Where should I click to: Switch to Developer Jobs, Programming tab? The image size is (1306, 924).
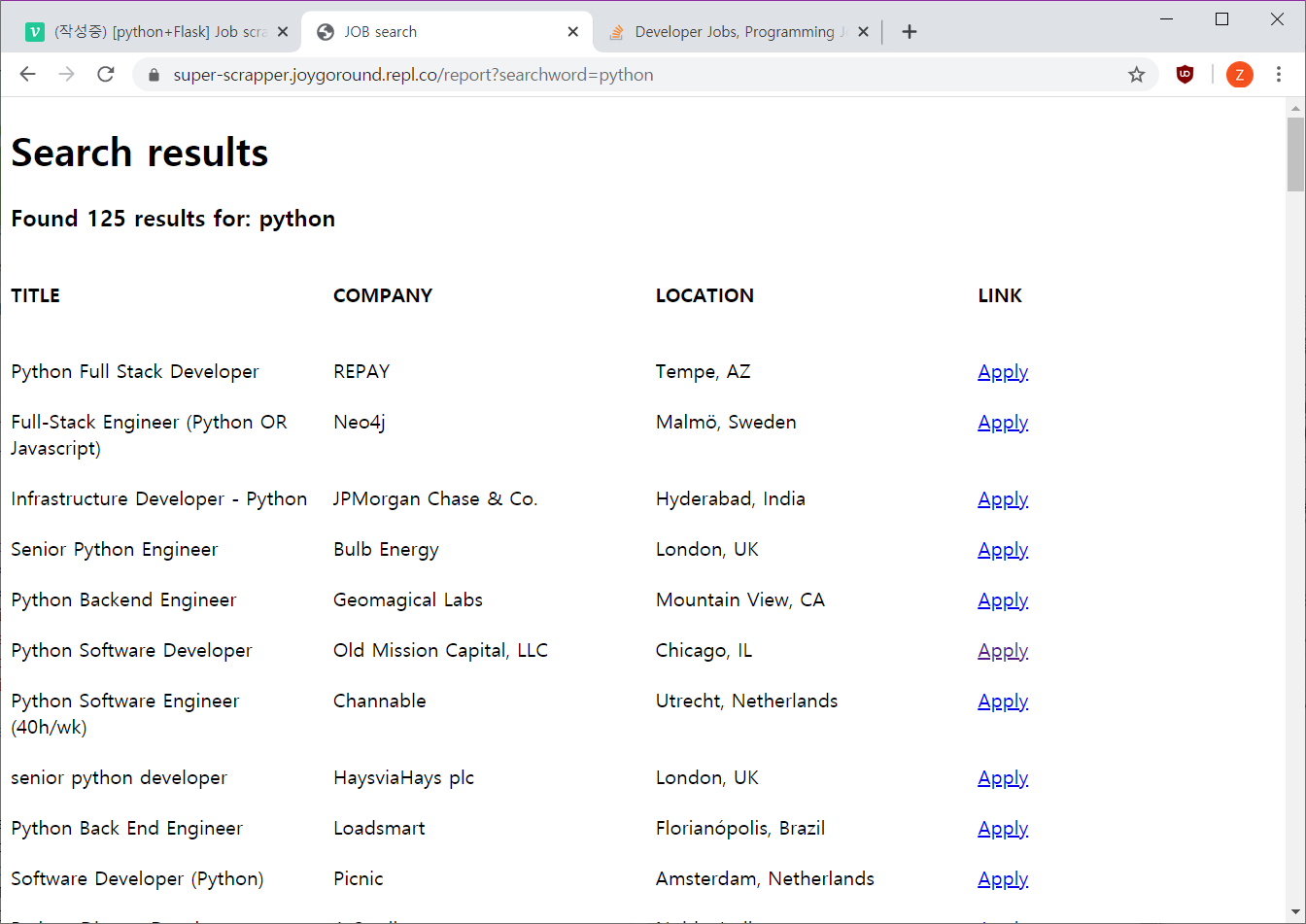coord(739,32)
